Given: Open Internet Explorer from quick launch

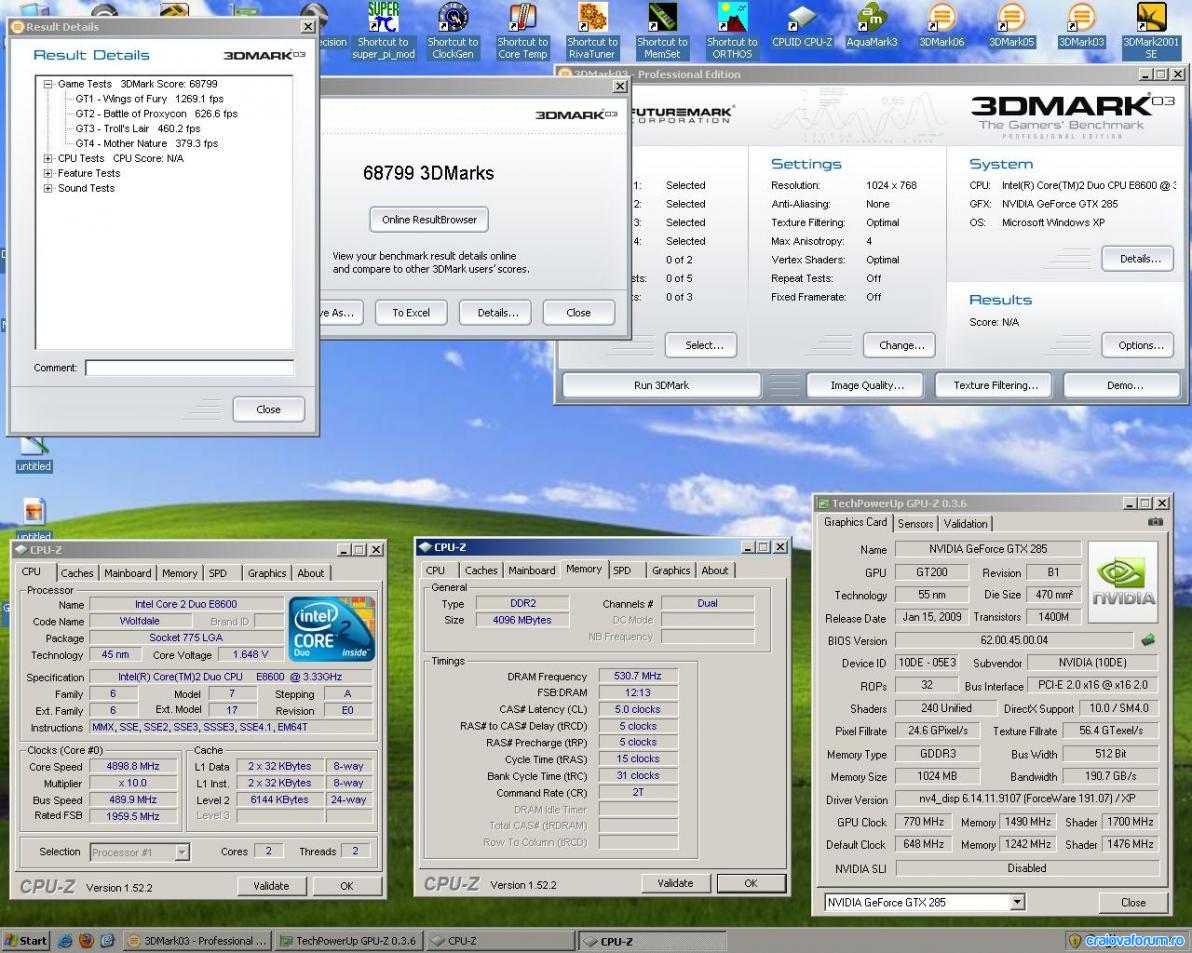Looking at the screenshot, I should point(65,941).
